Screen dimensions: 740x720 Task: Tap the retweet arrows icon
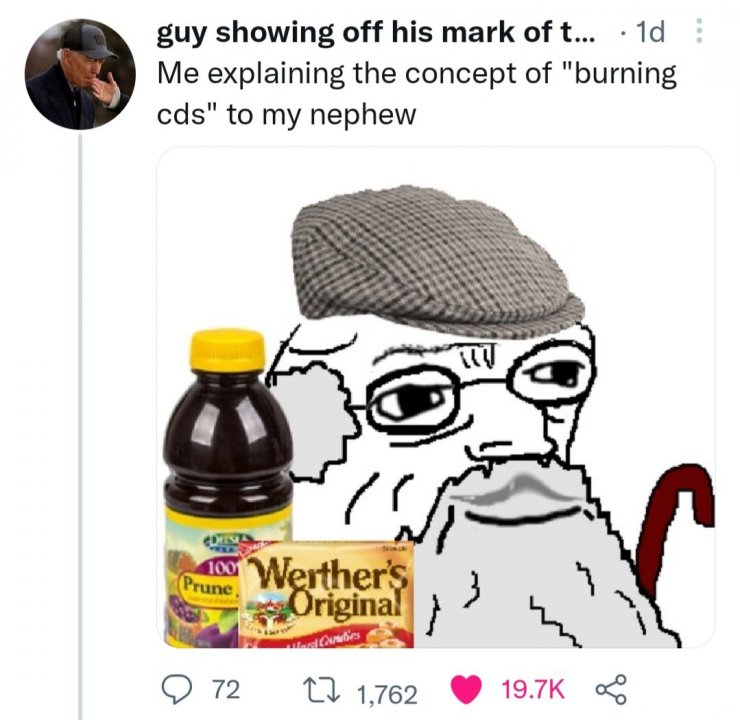tap(322, 691)
